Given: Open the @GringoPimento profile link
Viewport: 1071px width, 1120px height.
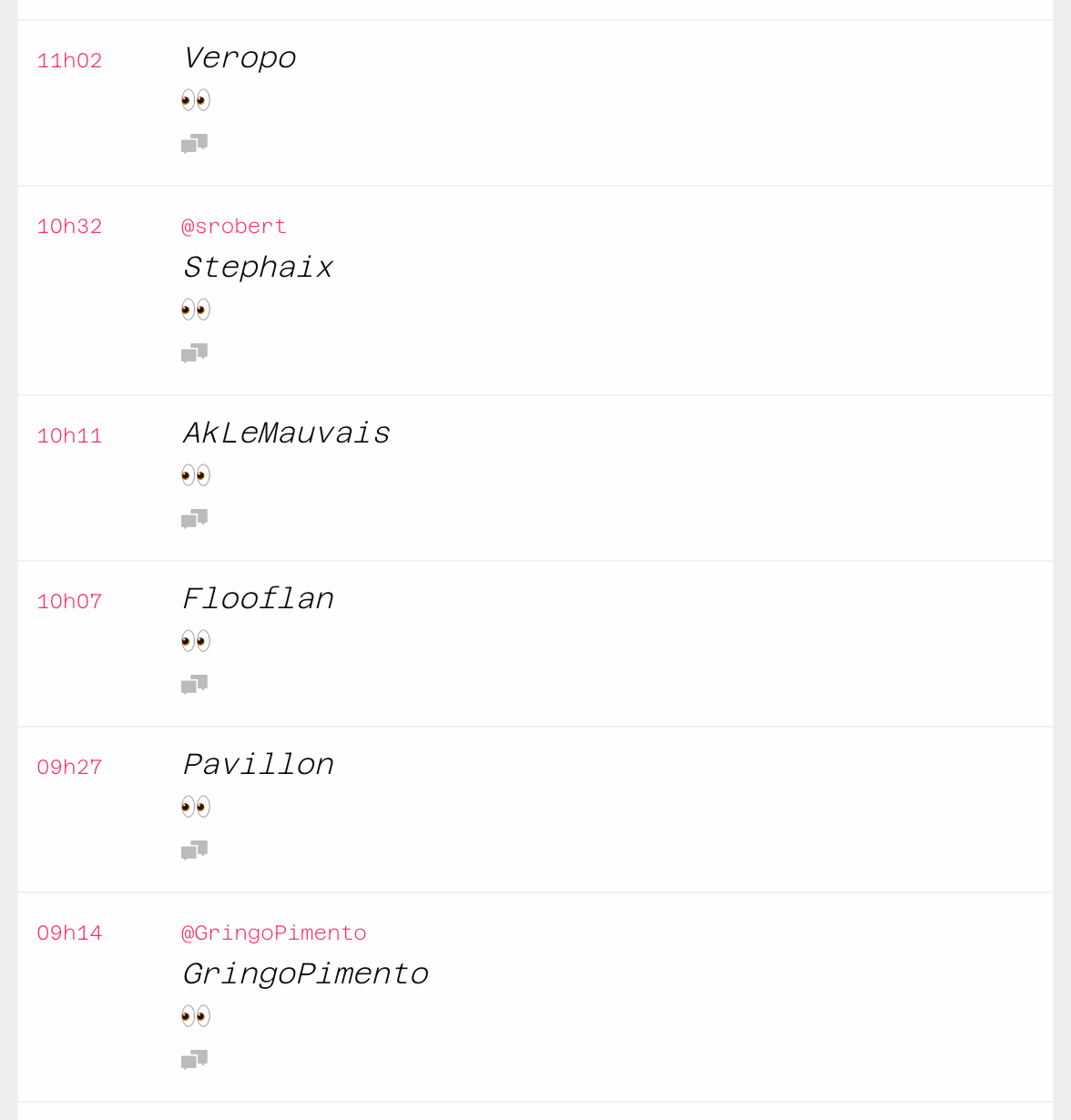Looking at the screenshot, I should point(274,932).
